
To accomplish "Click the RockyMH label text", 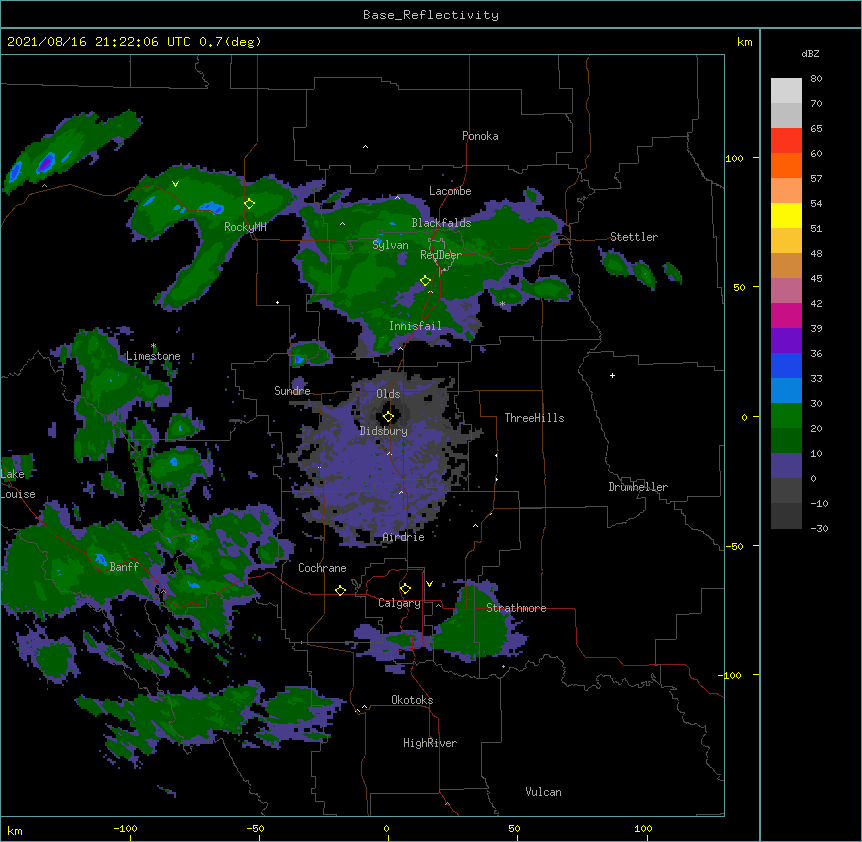I will [x=245, y=227].
